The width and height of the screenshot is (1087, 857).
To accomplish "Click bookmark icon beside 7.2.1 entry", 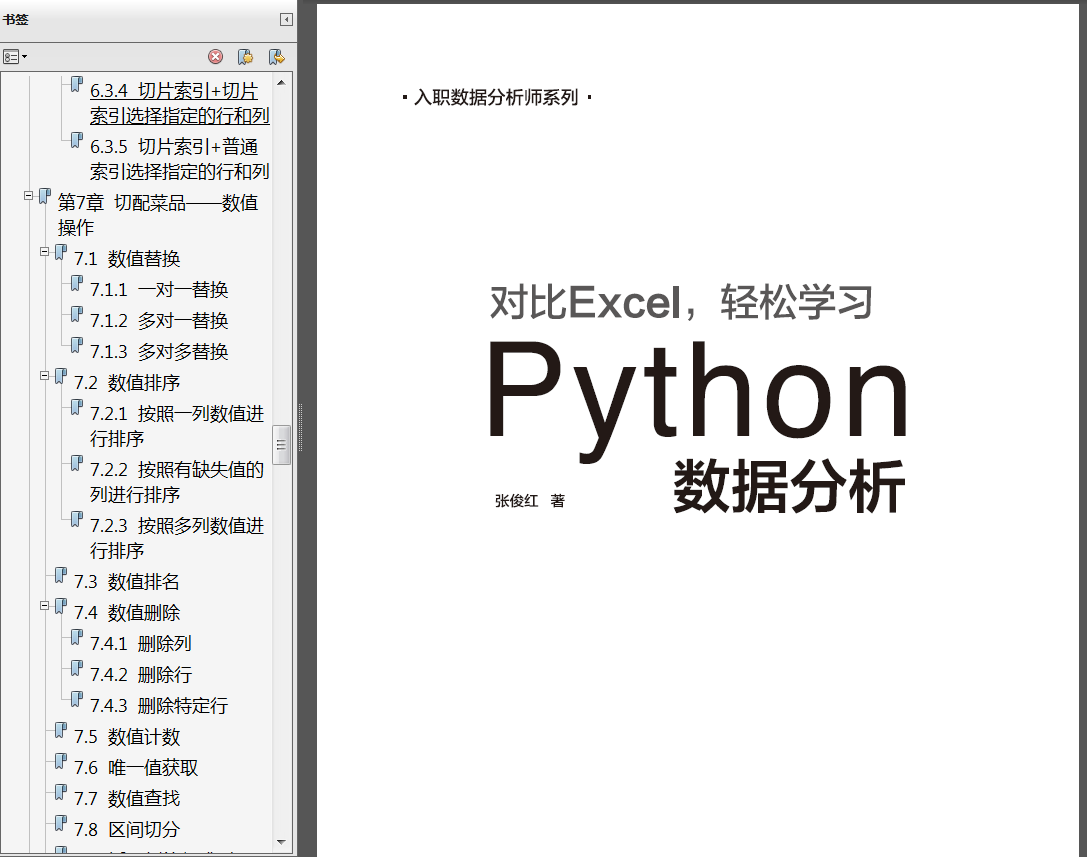I will coord(77,407).
